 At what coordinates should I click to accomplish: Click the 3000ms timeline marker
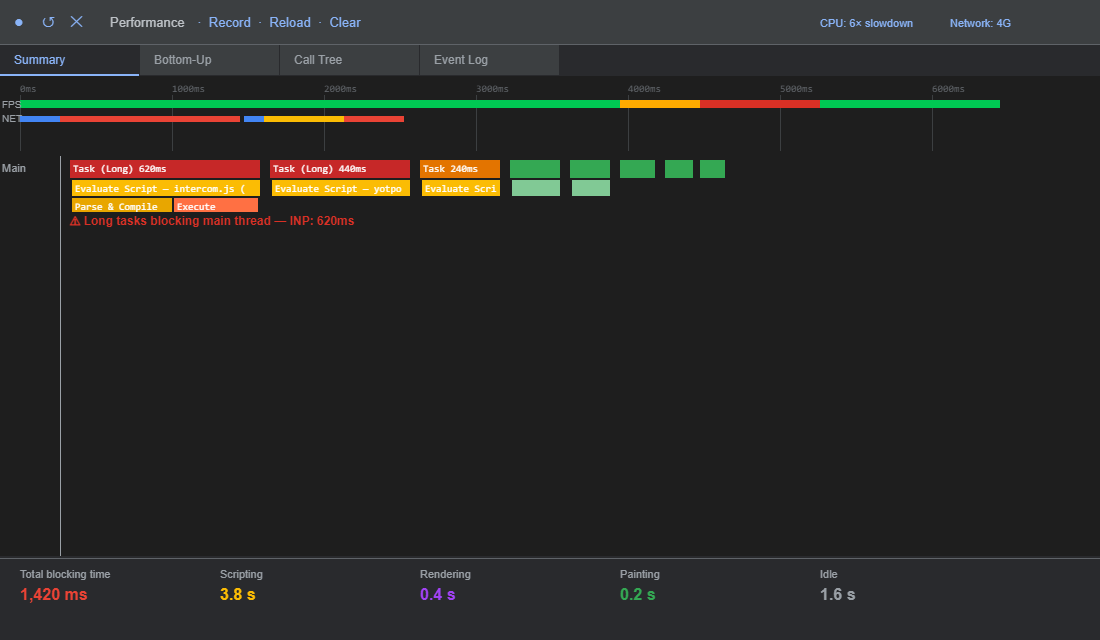pos(492,89)
